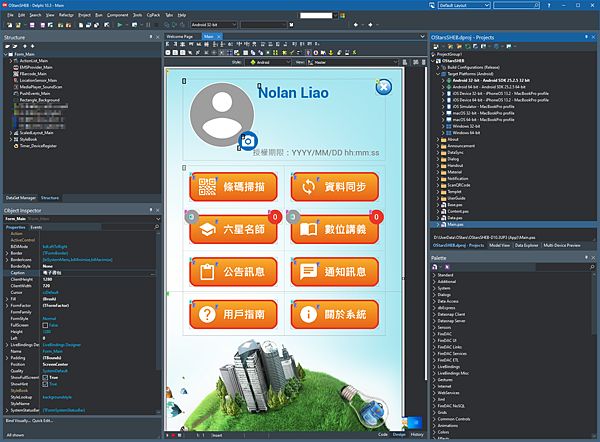Switch to the Code view tab

coord(383,434)
